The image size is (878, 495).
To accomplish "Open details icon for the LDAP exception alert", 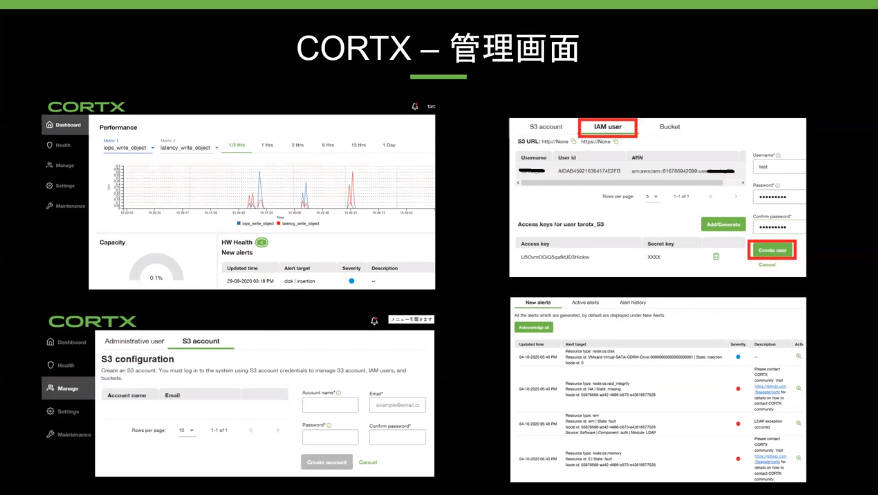I will click(798, 423).
